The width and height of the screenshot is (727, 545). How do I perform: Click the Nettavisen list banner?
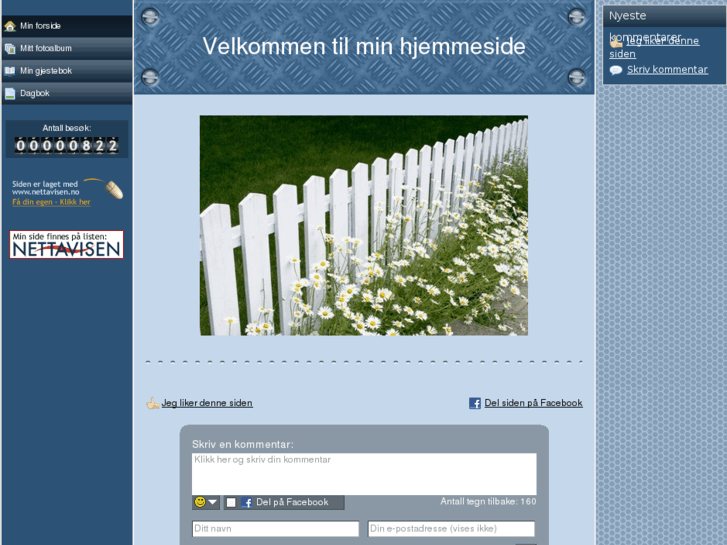[66, 244]
